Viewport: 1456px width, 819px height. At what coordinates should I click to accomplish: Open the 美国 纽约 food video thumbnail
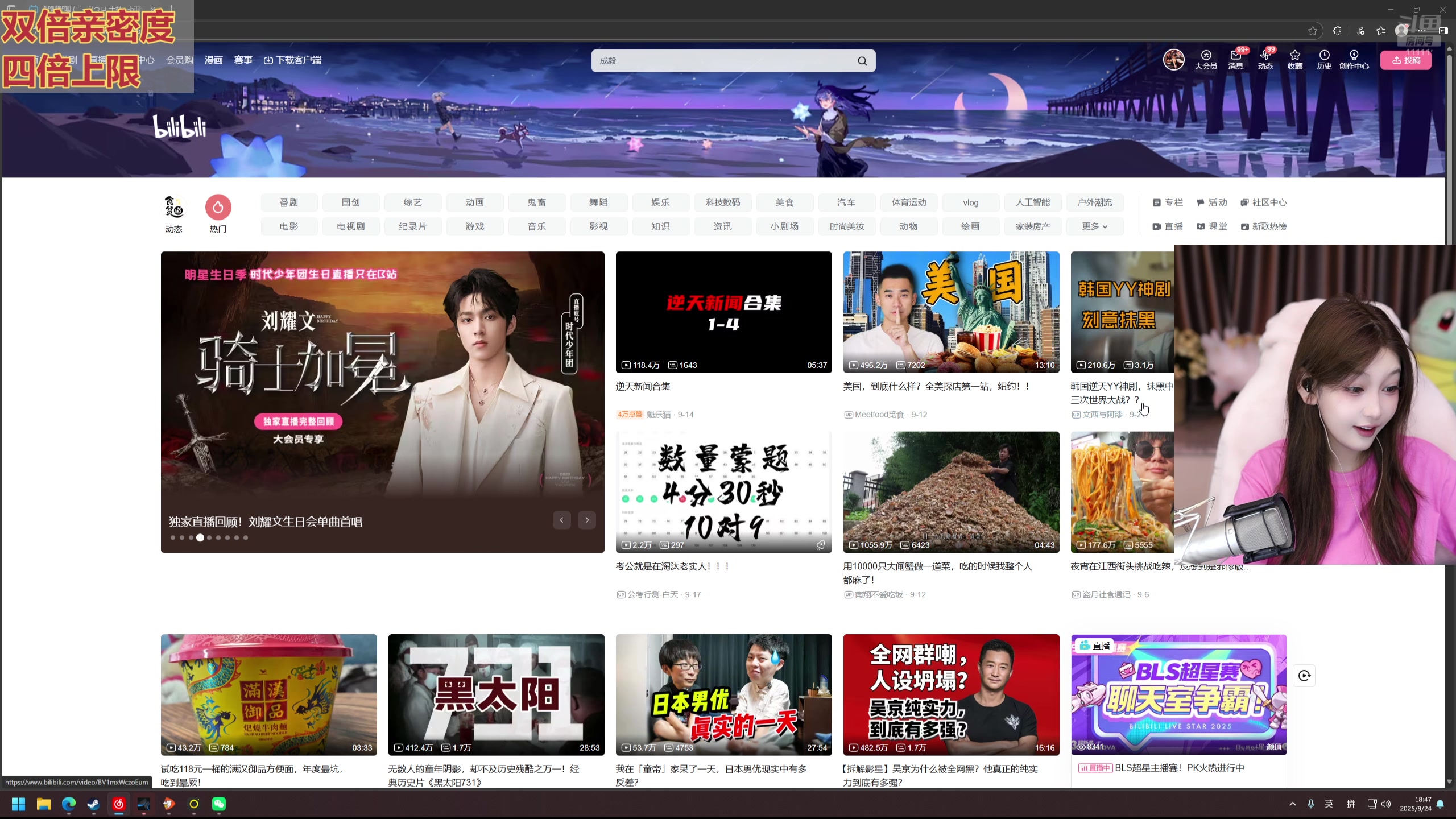(x=951, y=312)
